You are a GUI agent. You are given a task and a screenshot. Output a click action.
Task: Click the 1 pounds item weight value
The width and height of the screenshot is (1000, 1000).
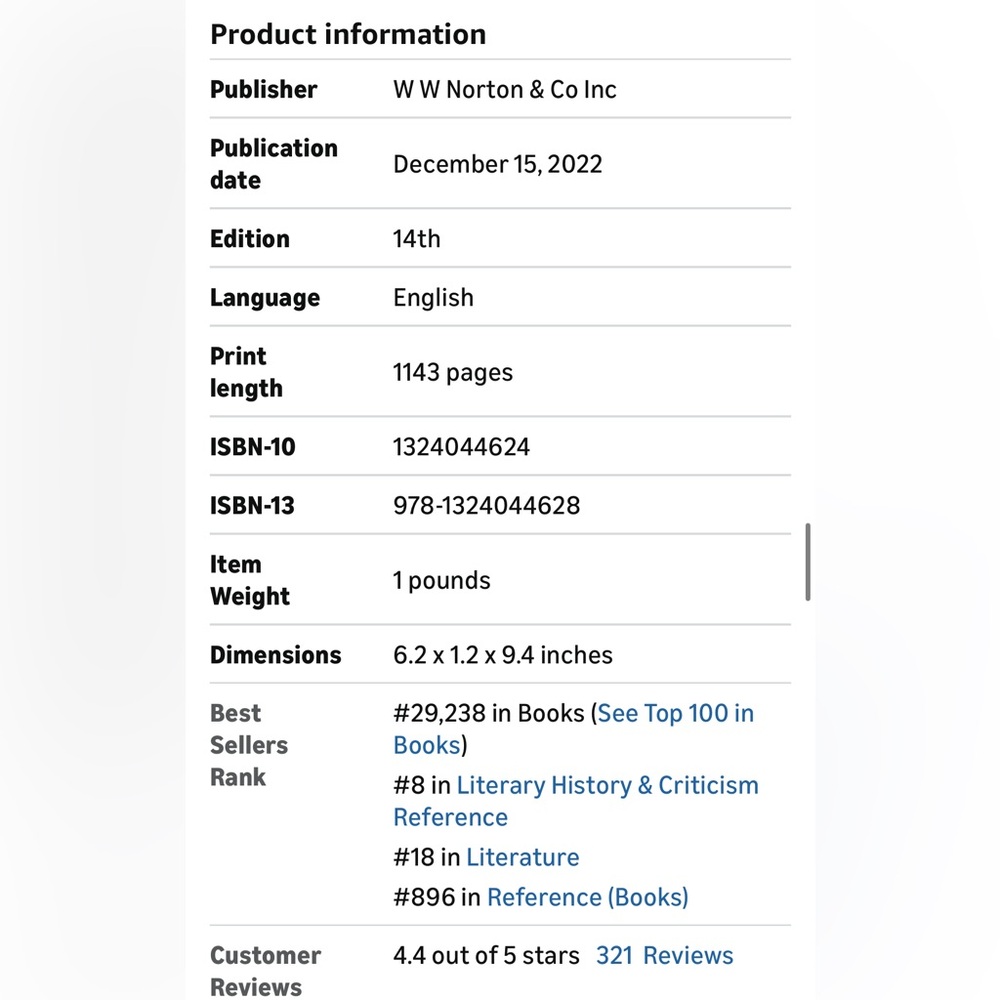(x=441, y=581)
